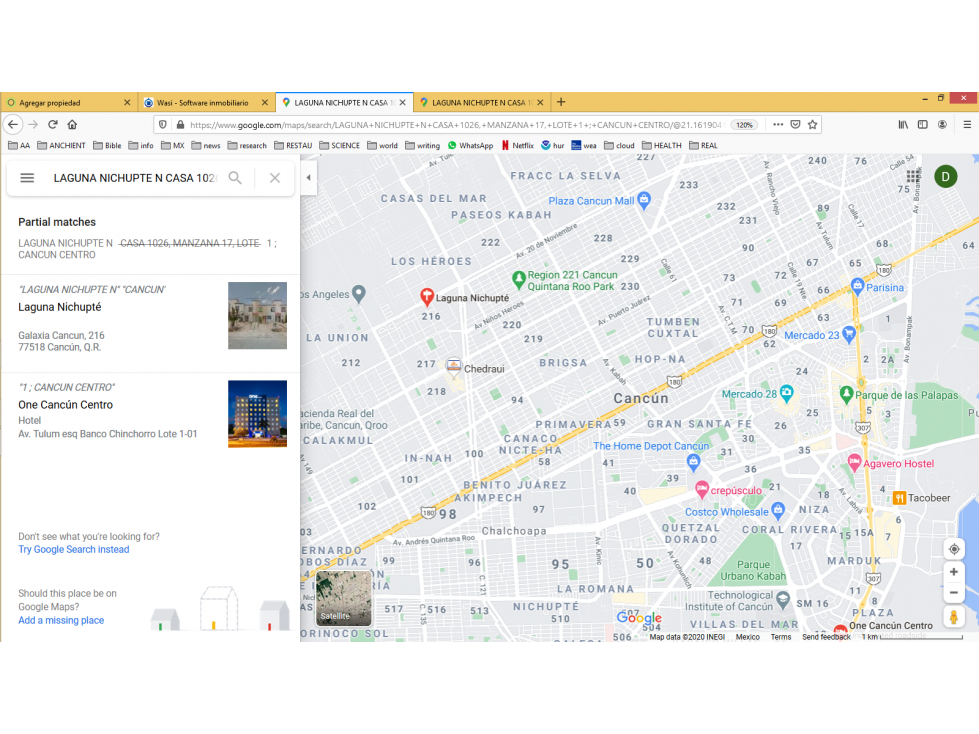Click the Mercado 23 shopping pin
The width and height of the screenshot is (979, 734).
[x=849, y=334]
